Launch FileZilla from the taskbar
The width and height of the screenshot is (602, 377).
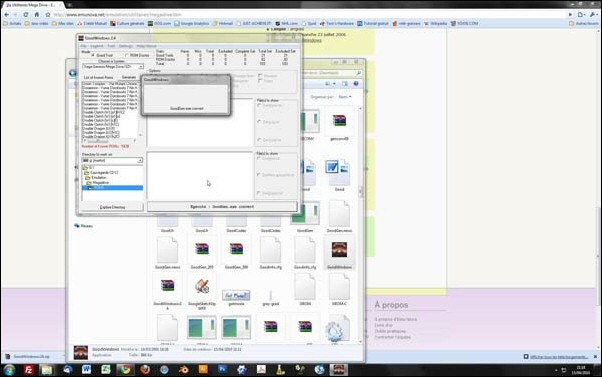tap(29, 370)
